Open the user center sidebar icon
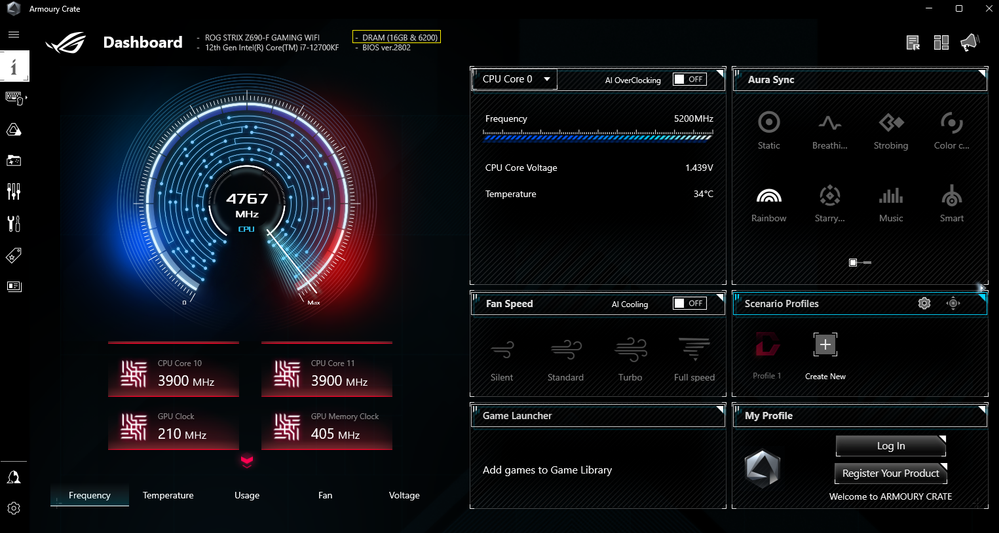 click(14, 477)
